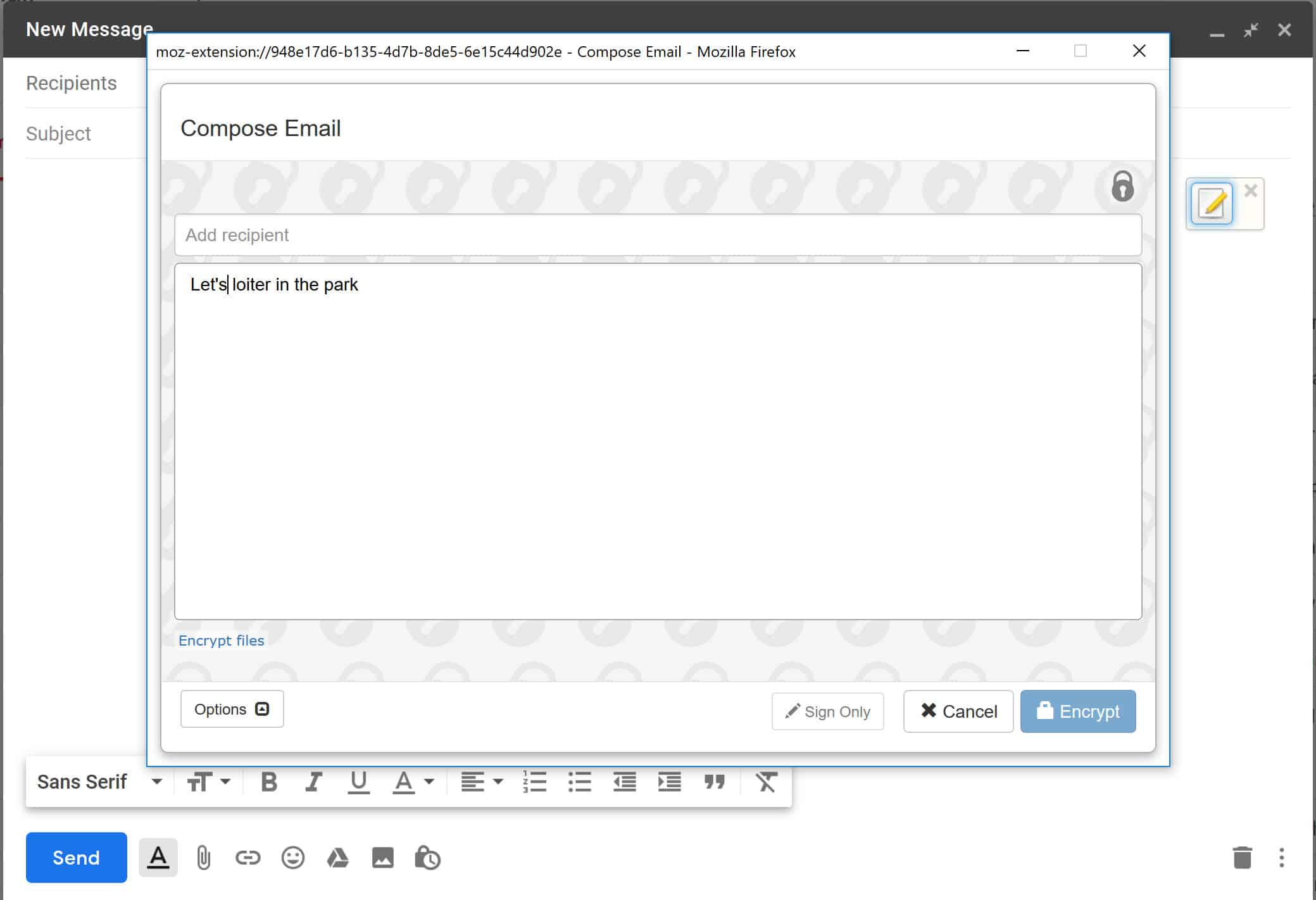Click the Gmail Subject field

point(58,134)
